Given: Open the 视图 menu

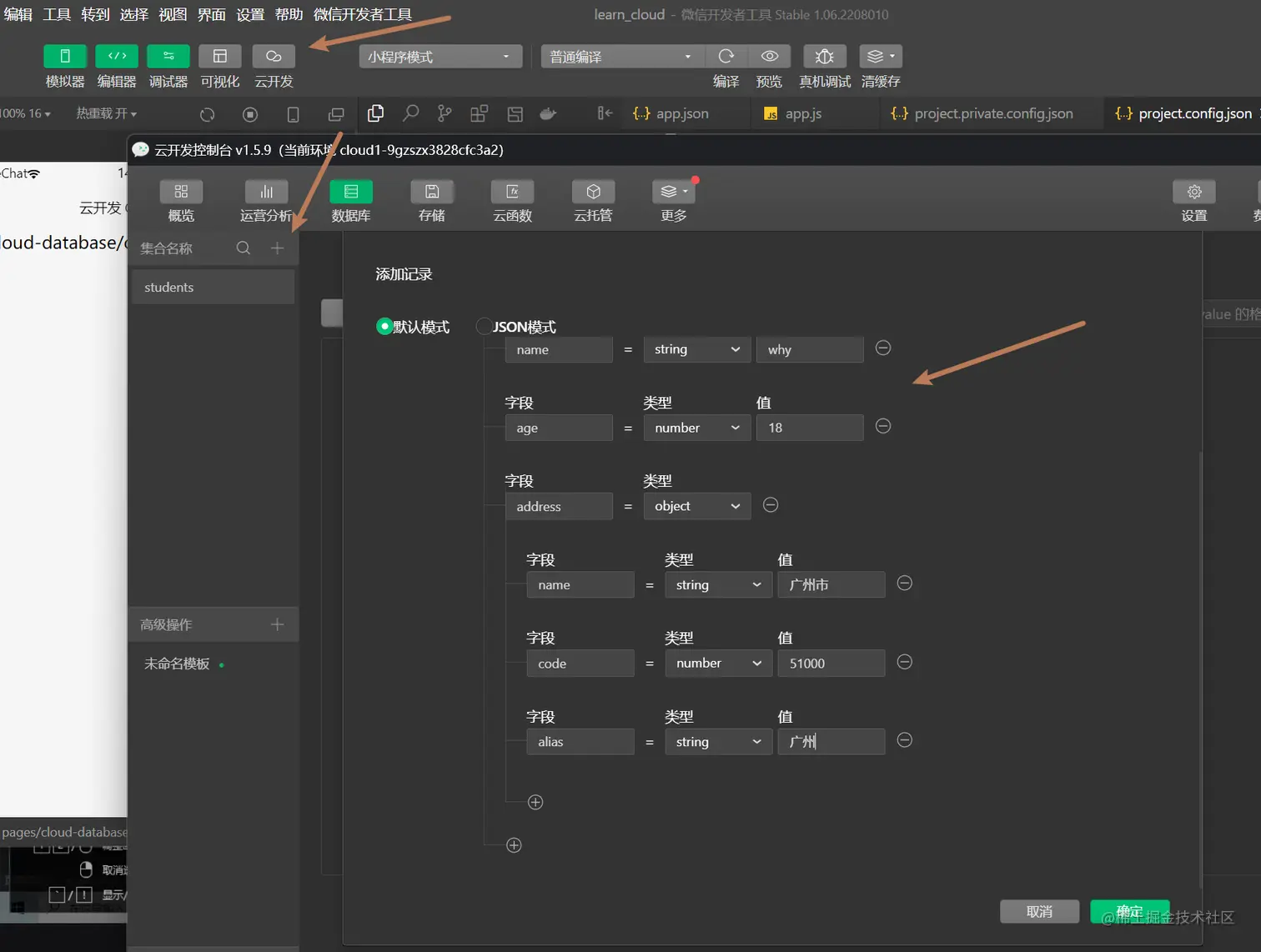Looking at the screenshot, I should pyautogui.click(x=173, y=14).
